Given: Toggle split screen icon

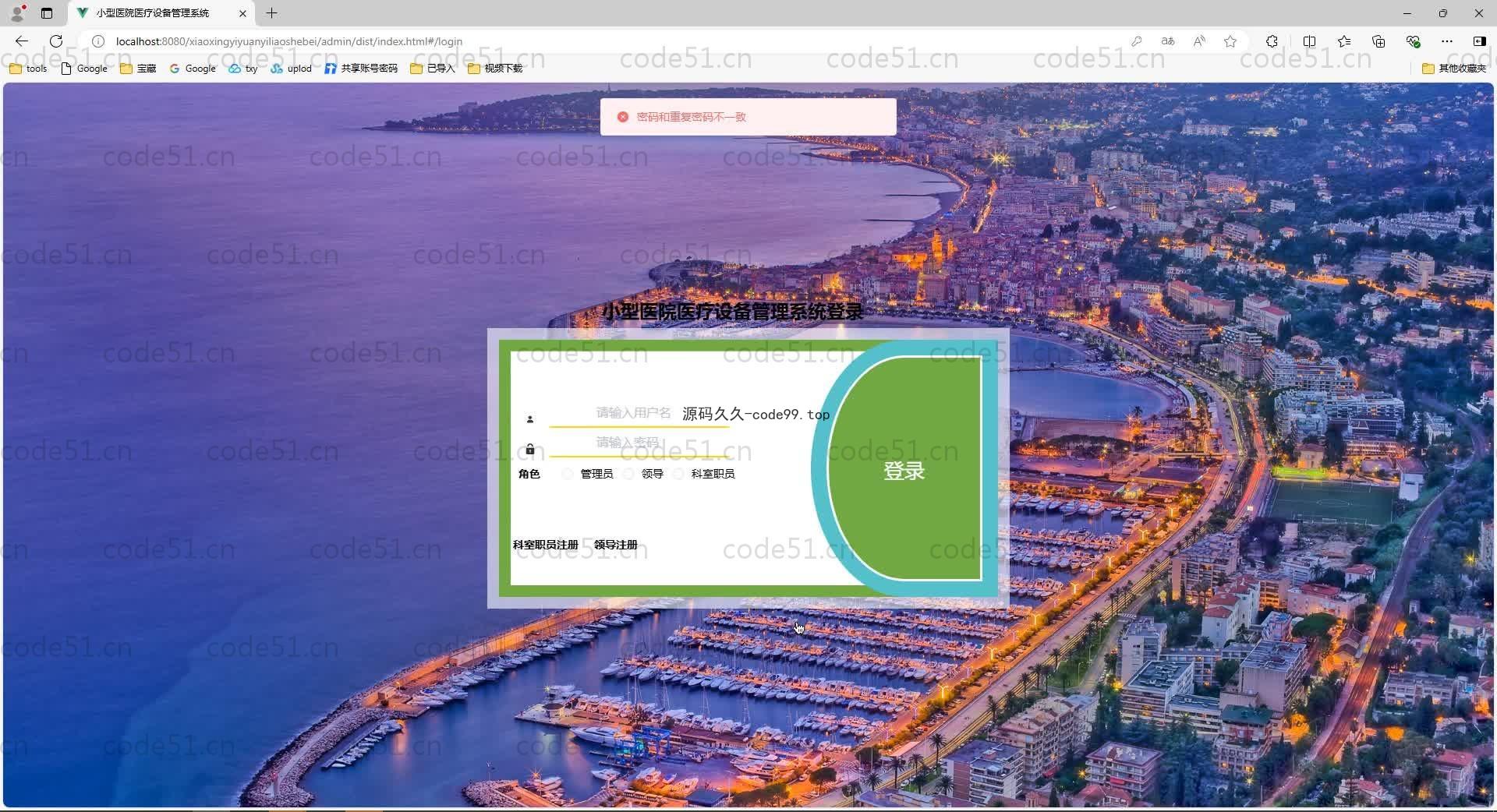Looking at the screenshot, I should tap(1309, 41).
